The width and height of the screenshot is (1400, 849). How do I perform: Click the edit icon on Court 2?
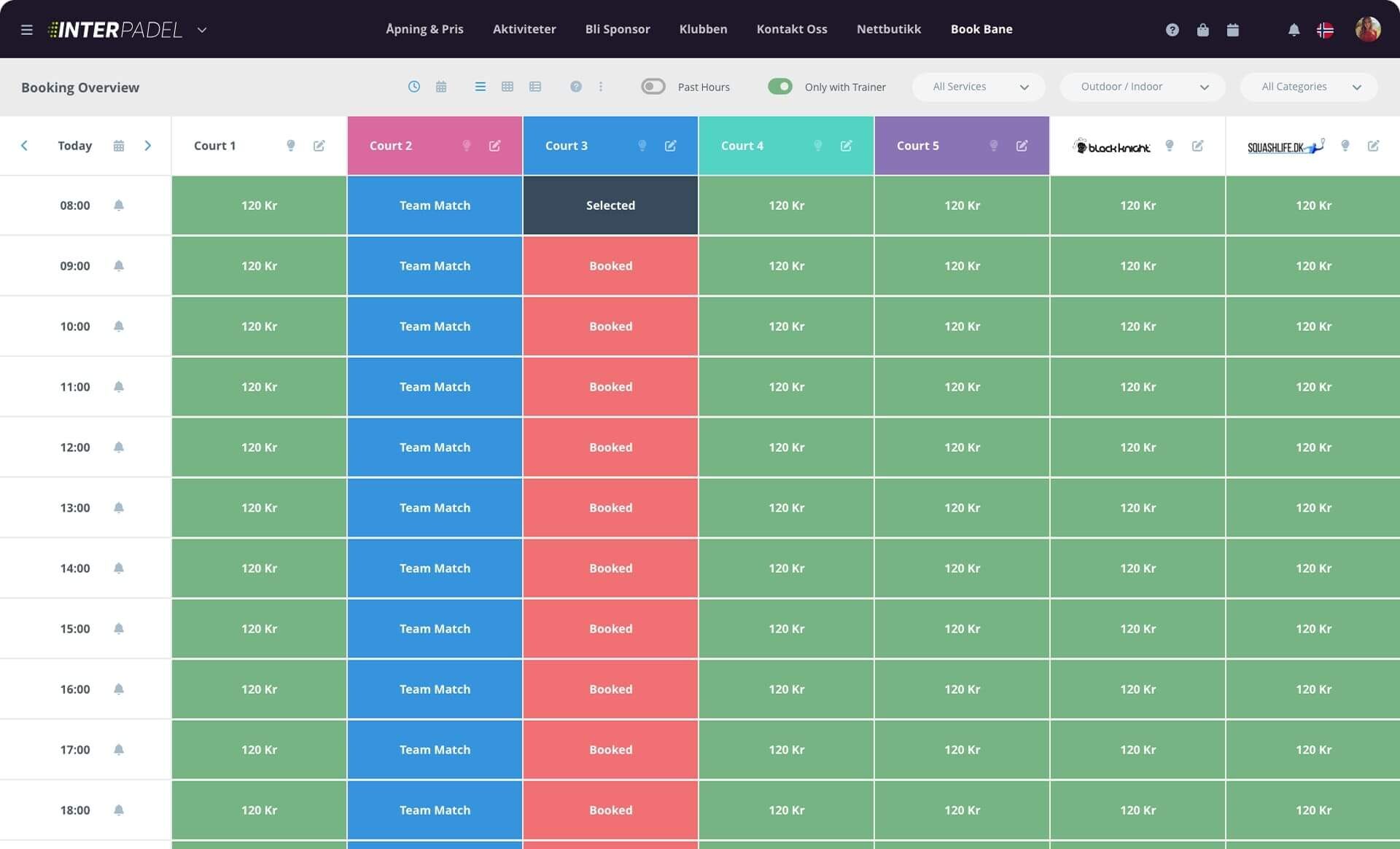494,146
